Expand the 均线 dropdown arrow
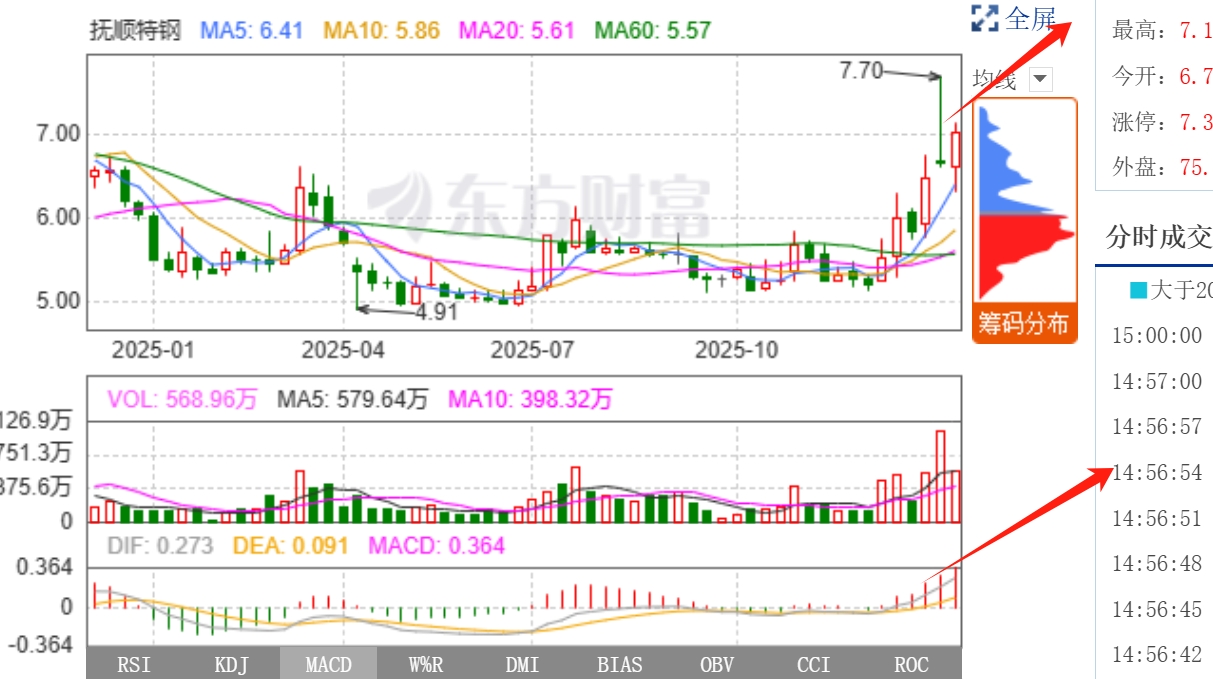The width and height of the screenshot is (1213, 679). click(x=1041, y=79)
